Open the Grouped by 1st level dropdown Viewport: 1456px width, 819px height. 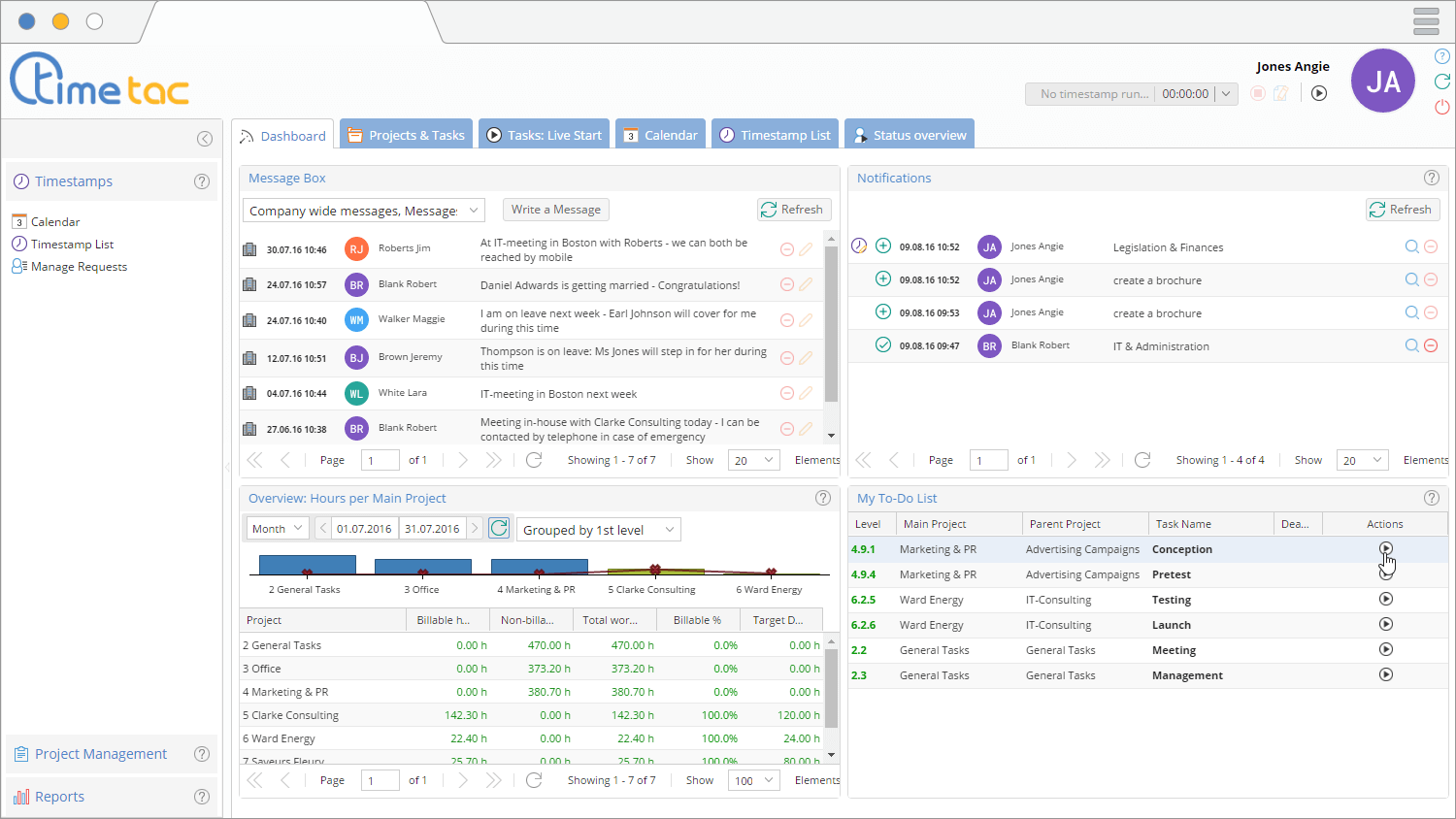(598, 530)
